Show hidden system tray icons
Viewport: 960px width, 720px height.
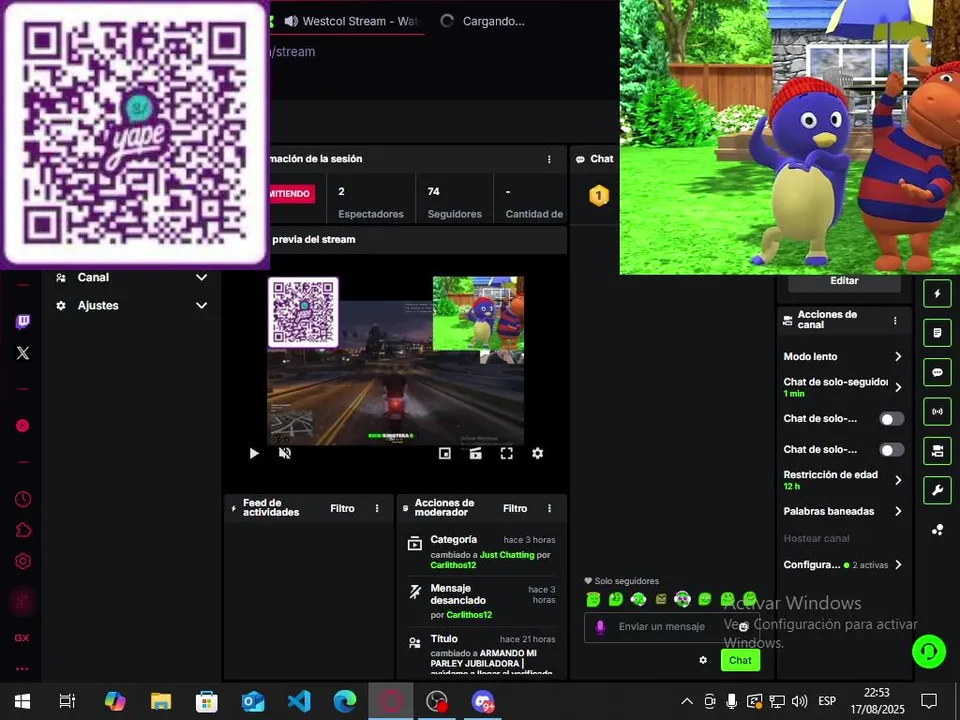click(687, 701)
